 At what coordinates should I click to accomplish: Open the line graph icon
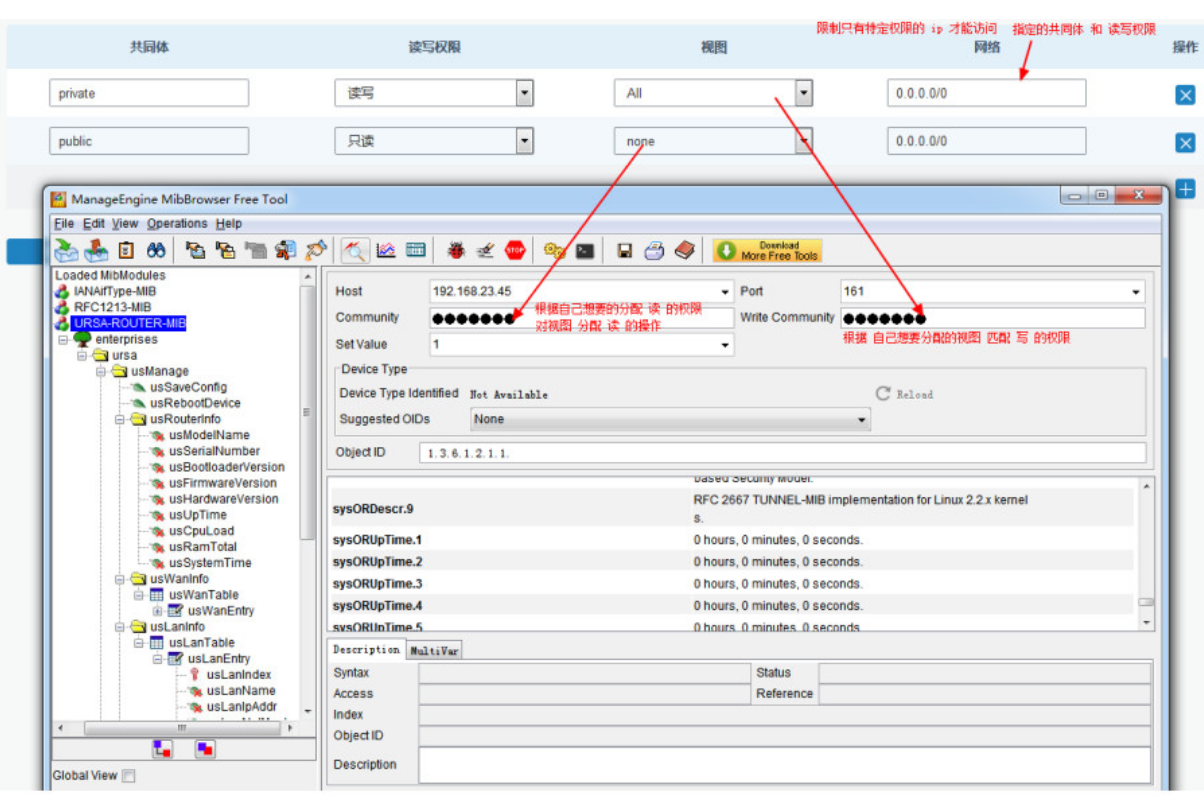coord(386,250)
